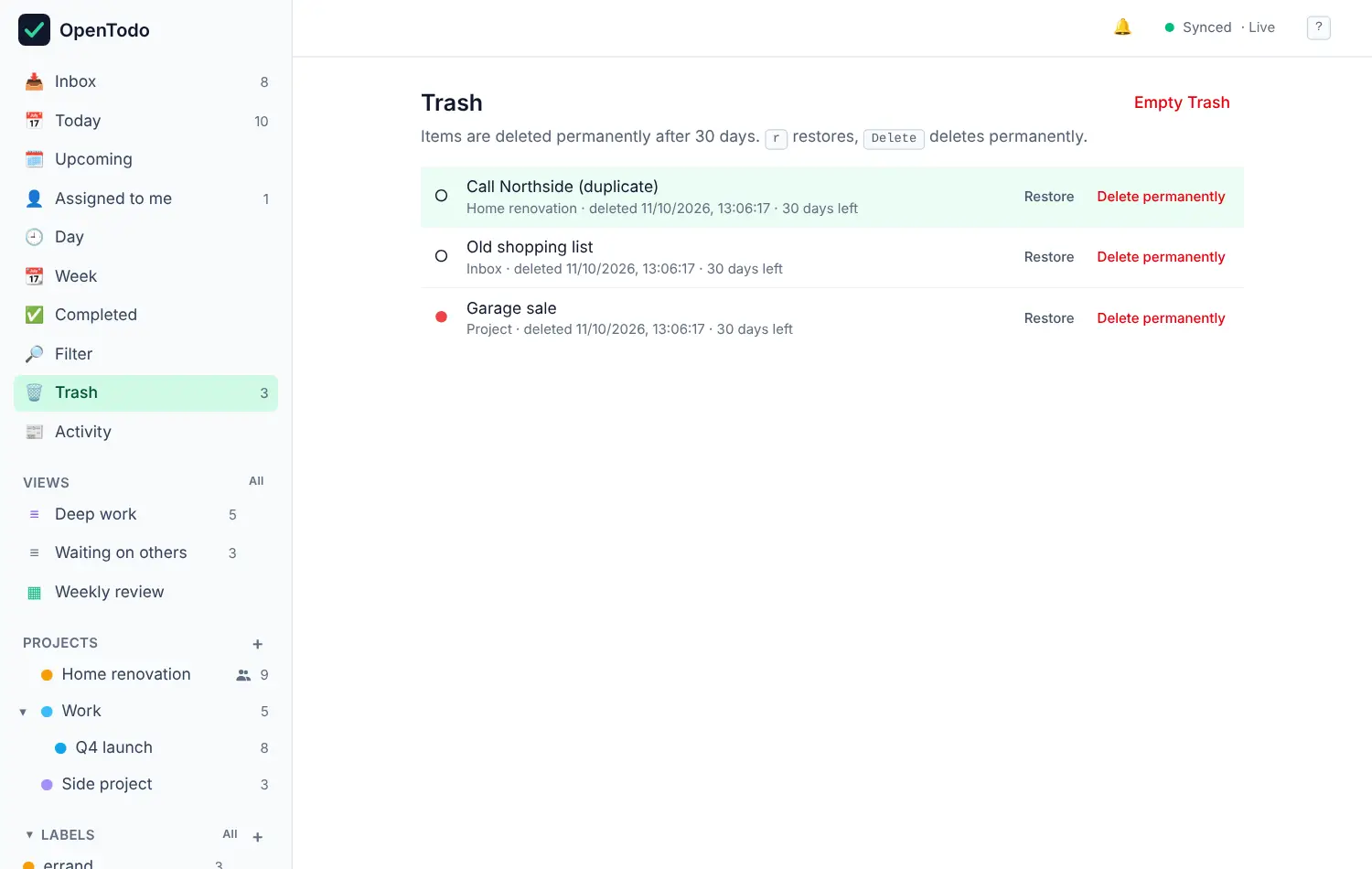
Task: Restore Call Northside (duplicate)
Action: tap(1049, 197)
